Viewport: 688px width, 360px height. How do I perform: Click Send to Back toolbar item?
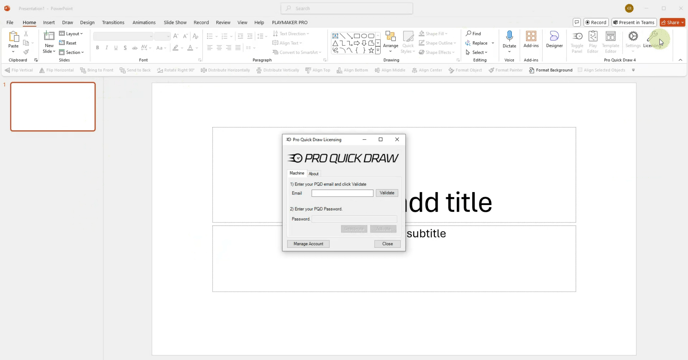pyautogui.click(x=135, y=70)
